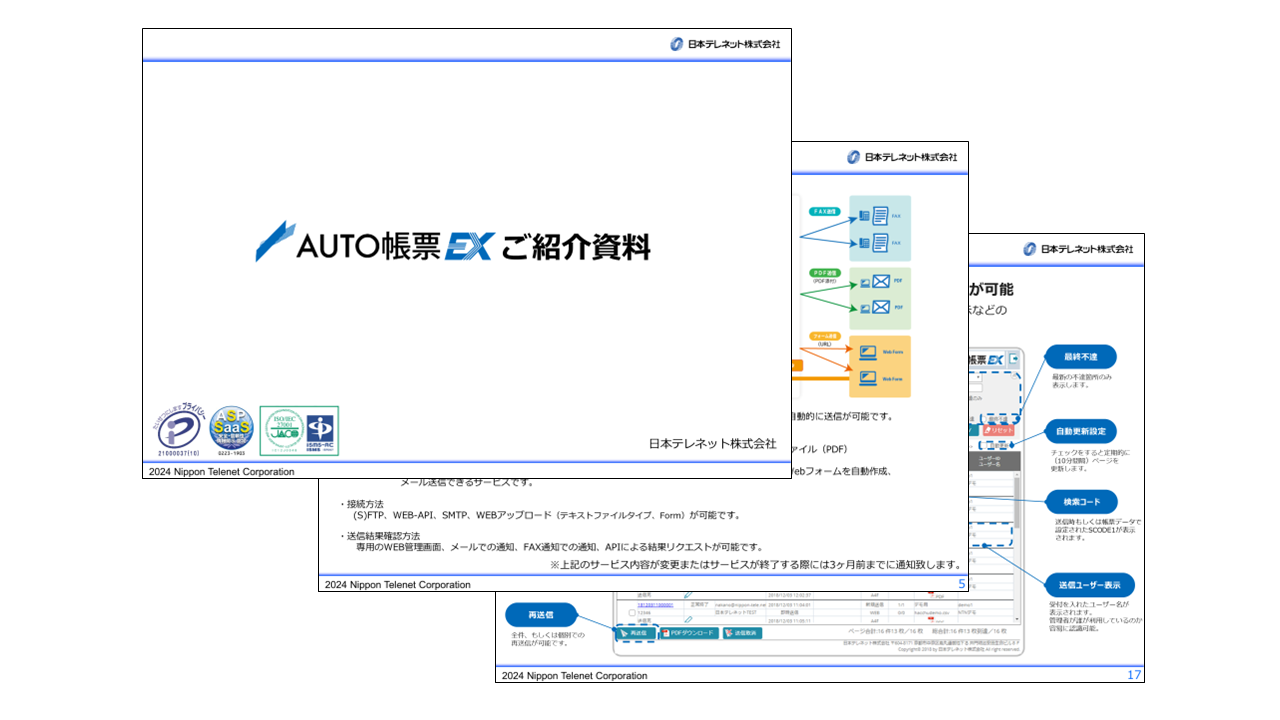Click the Privacy Mark badge on title slide
This screenshot has height=720, width=1280.
point(179,431)
